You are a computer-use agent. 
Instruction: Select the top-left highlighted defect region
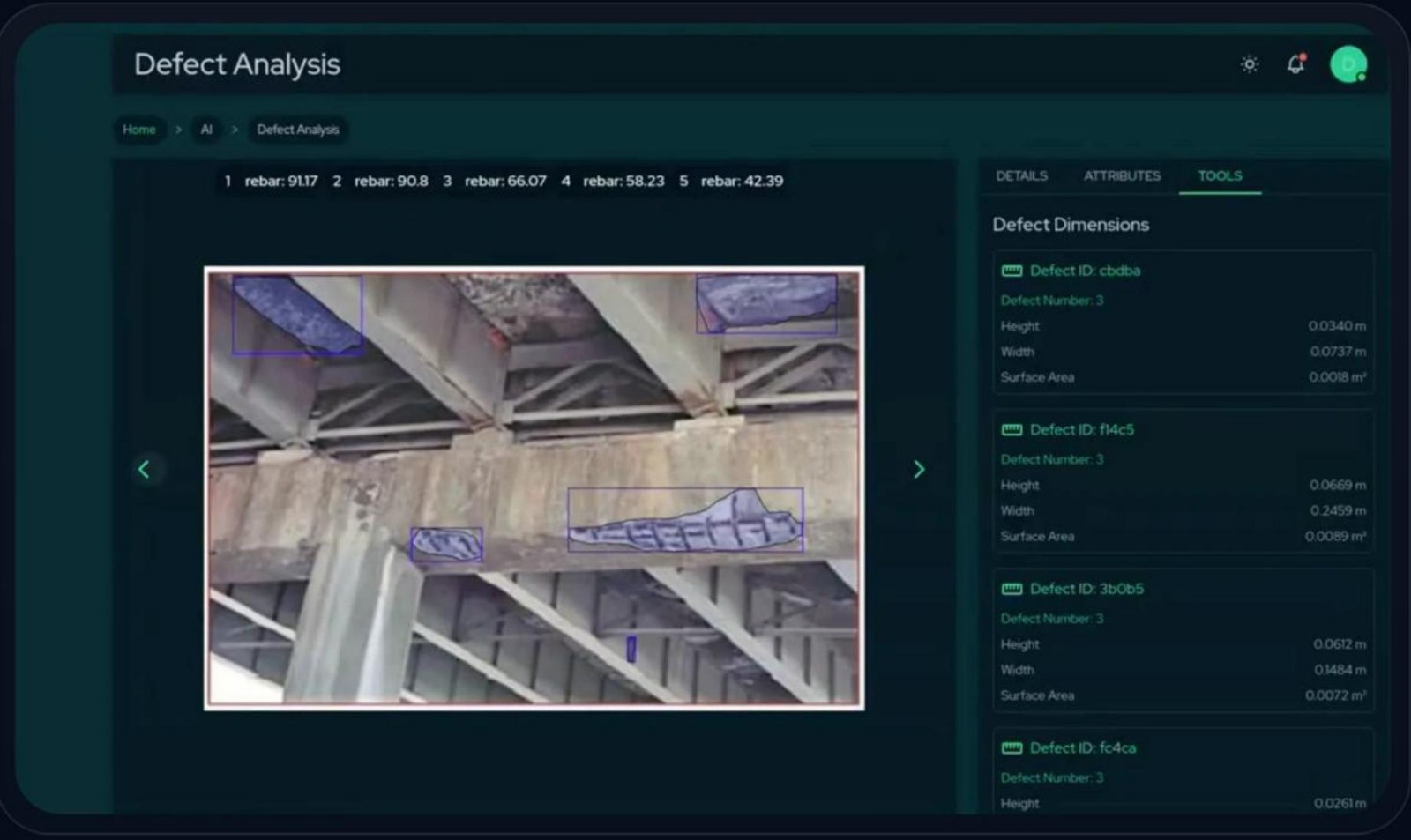coord(298,315)
